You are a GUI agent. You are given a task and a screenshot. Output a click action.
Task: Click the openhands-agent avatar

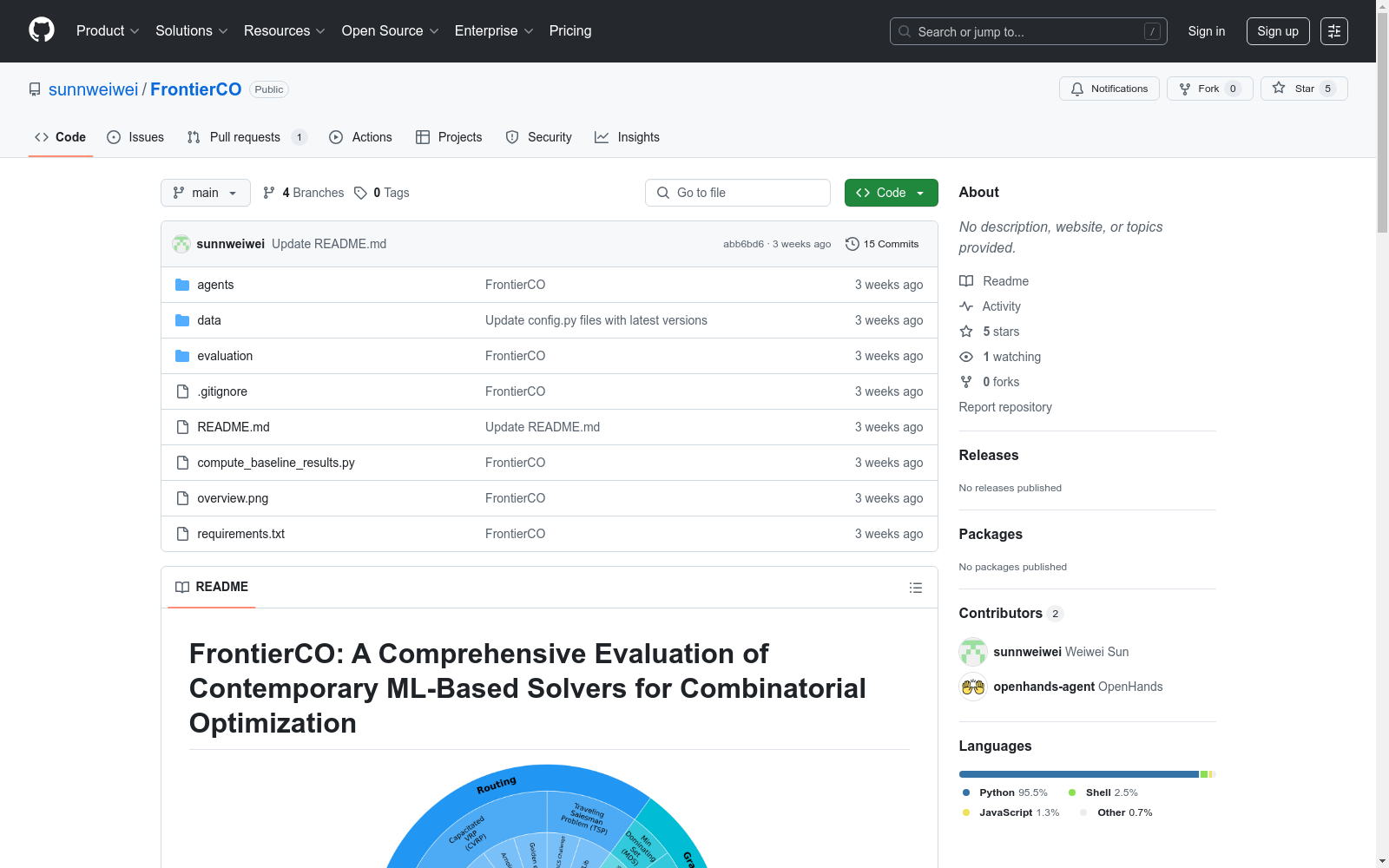coord(973,687)
